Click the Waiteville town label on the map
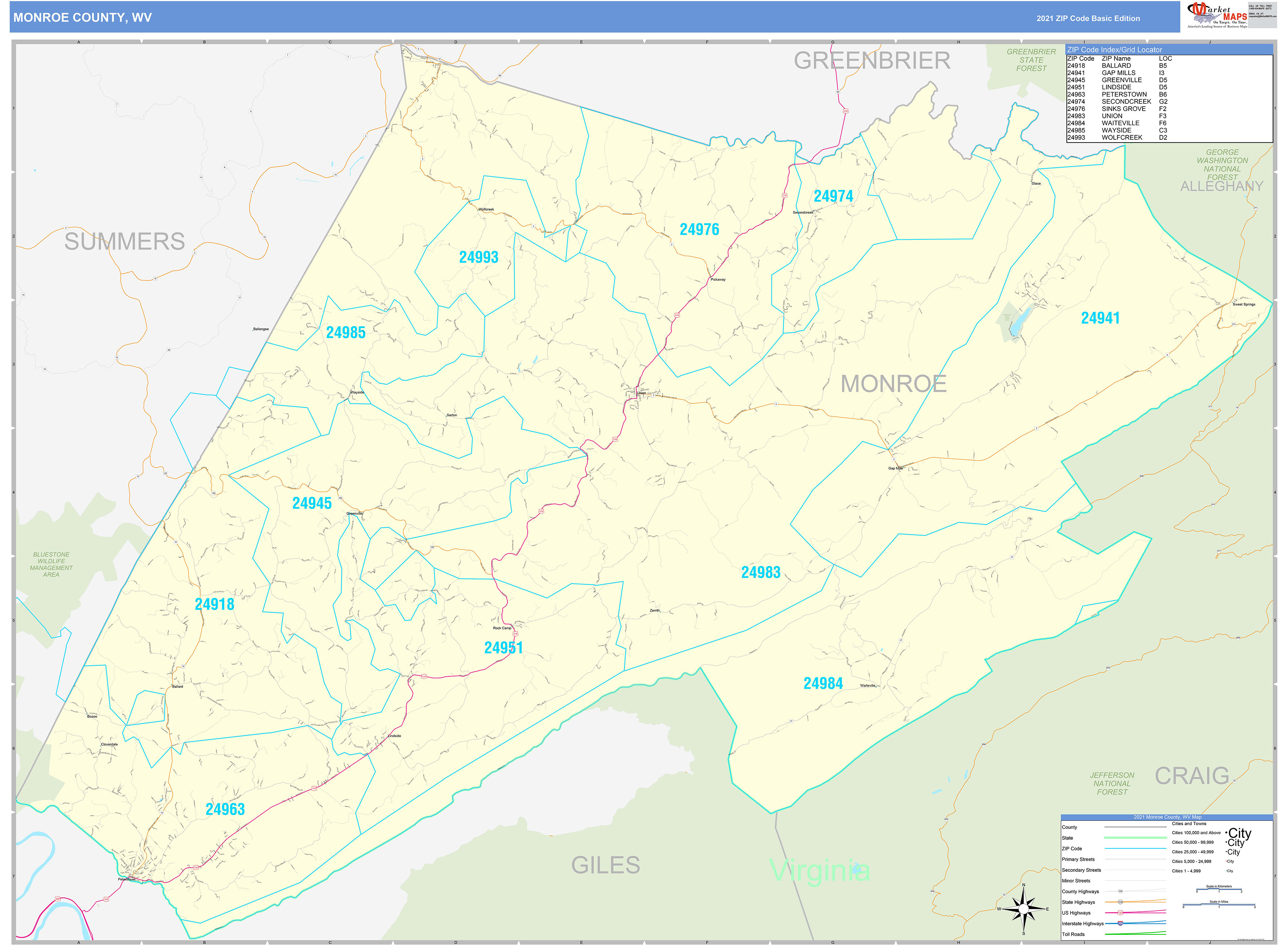This screenshot has height=946, width=1288. coord(868,685)
